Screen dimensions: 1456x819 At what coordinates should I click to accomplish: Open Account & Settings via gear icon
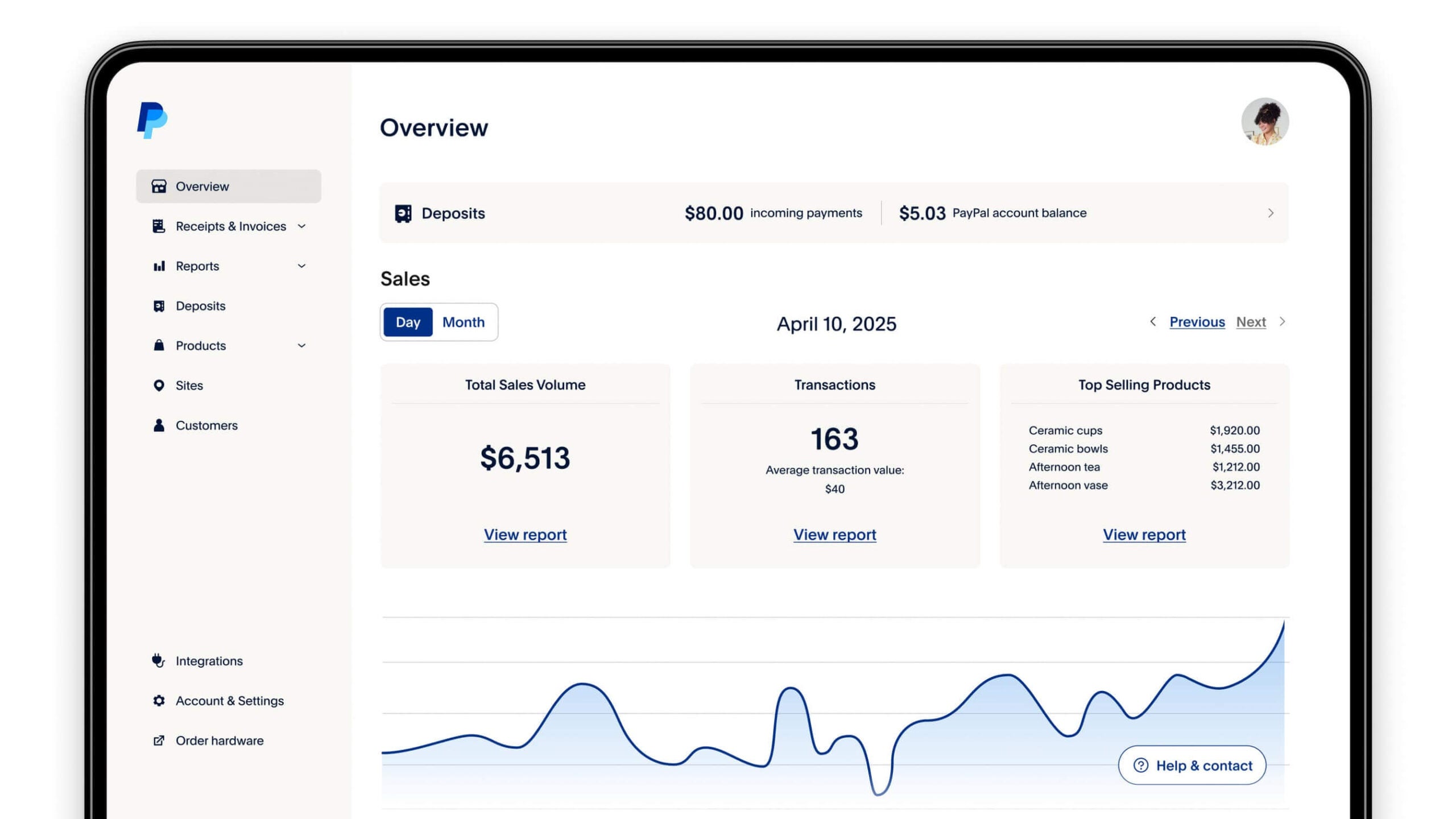[158, 700]
